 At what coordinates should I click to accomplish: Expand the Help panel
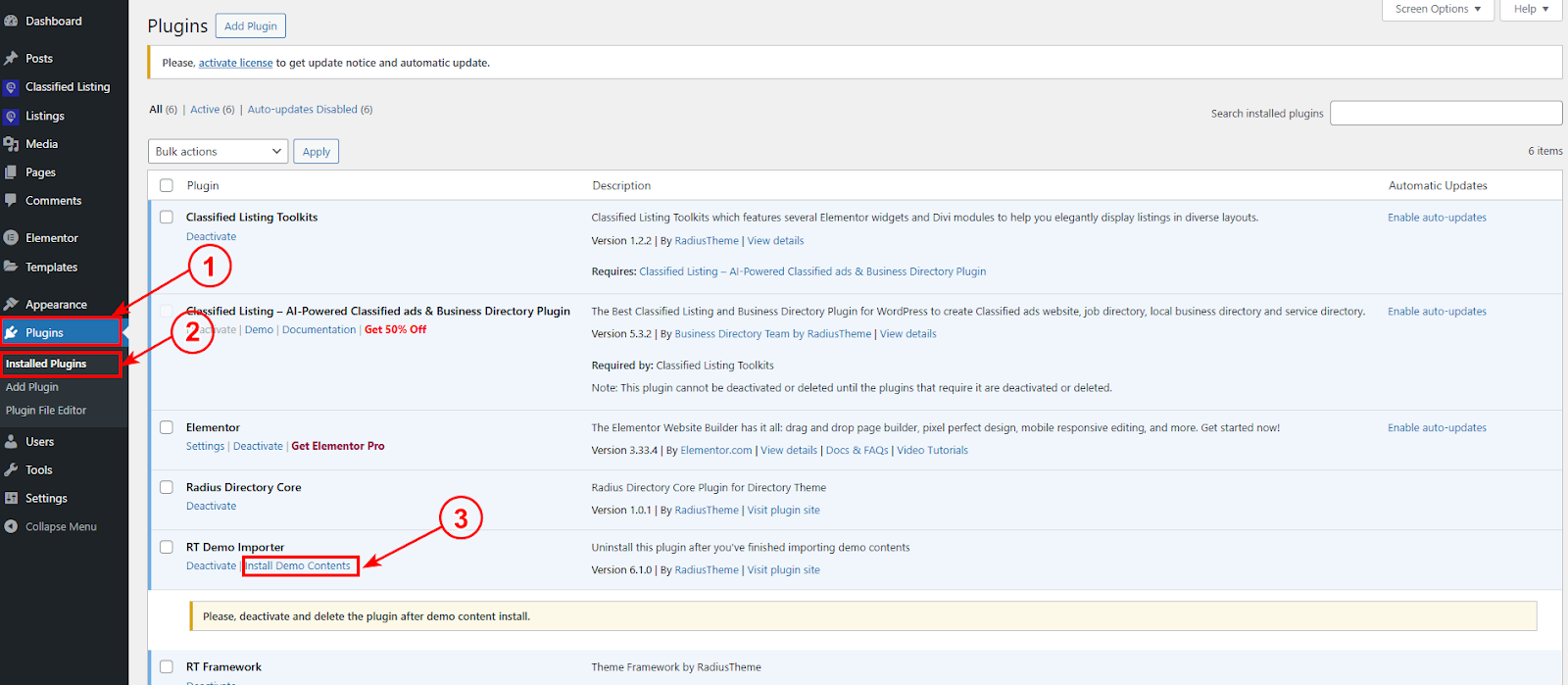1531,9
